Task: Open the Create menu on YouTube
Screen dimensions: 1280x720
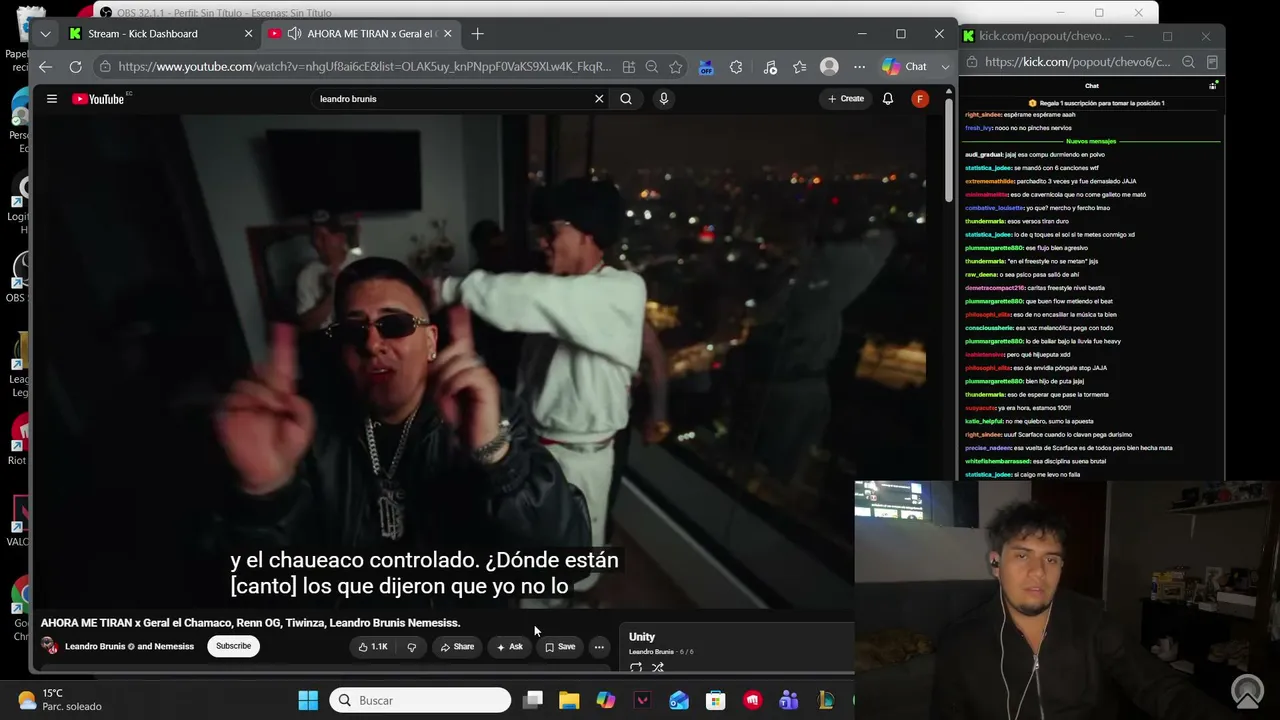Action: [846, 99]
